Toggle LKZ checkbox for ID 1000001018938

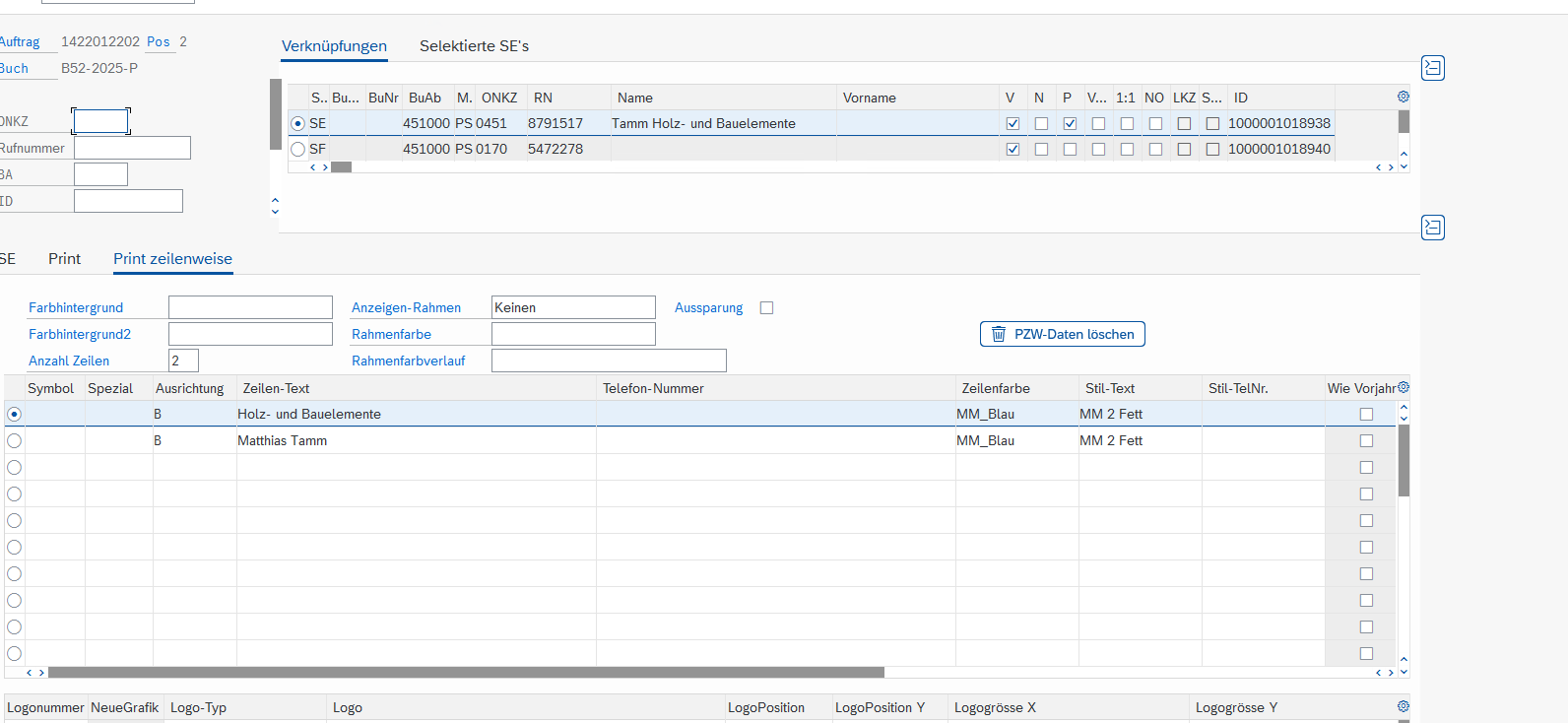[1184, 123]
